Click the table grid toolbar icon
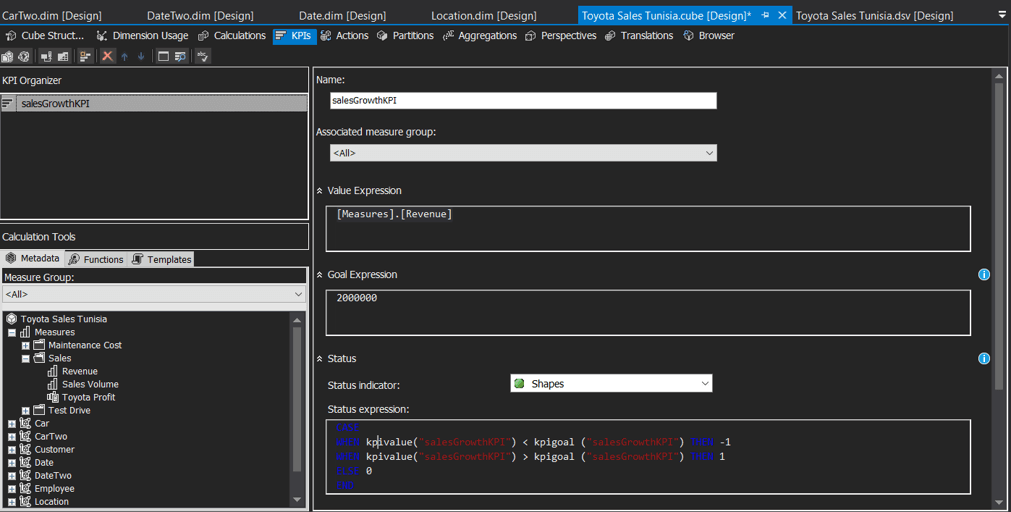The image size is (1011, 512). click(x=63, y=57)
